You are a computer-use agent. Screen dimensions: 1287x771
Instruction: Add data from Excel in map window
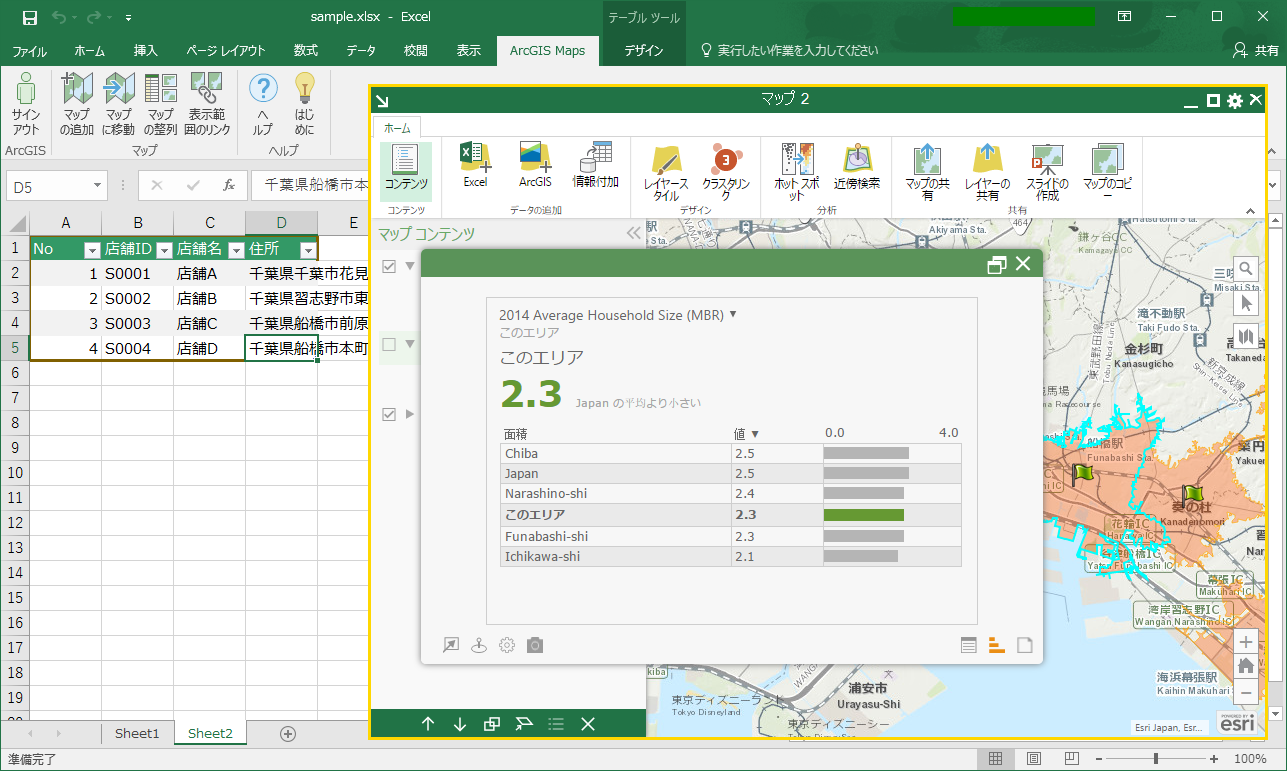point(475,166)
